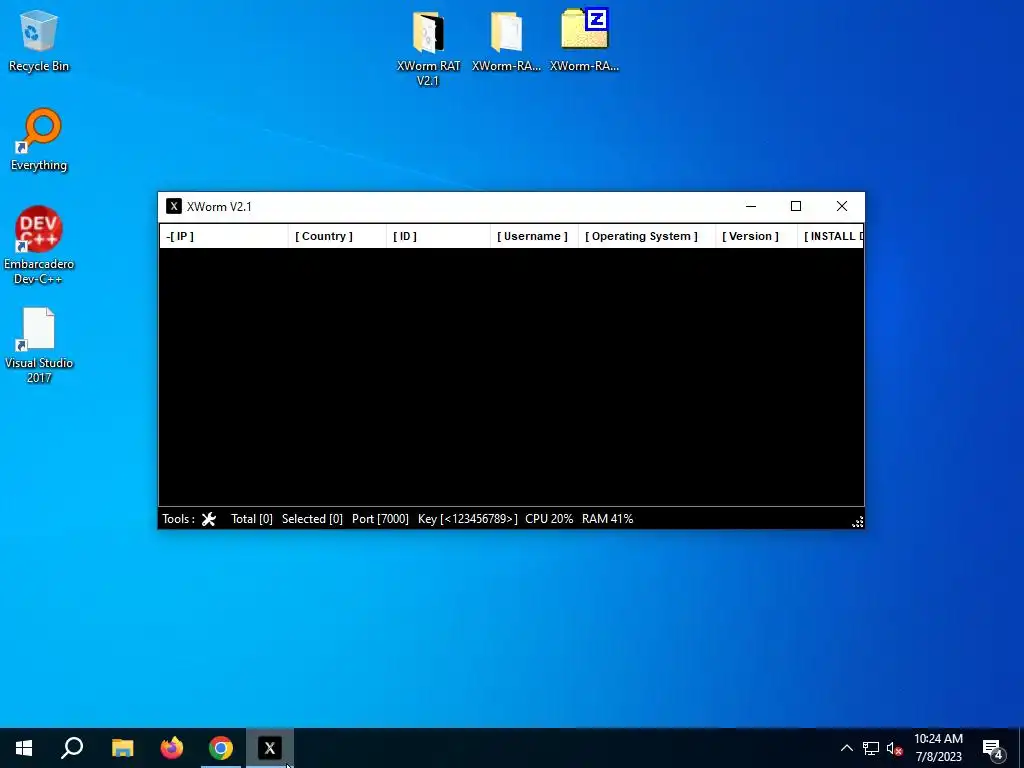1024x768 pixels.
Task: Sort by the [ IP ] column header
Action: click(x=223, y=236)
